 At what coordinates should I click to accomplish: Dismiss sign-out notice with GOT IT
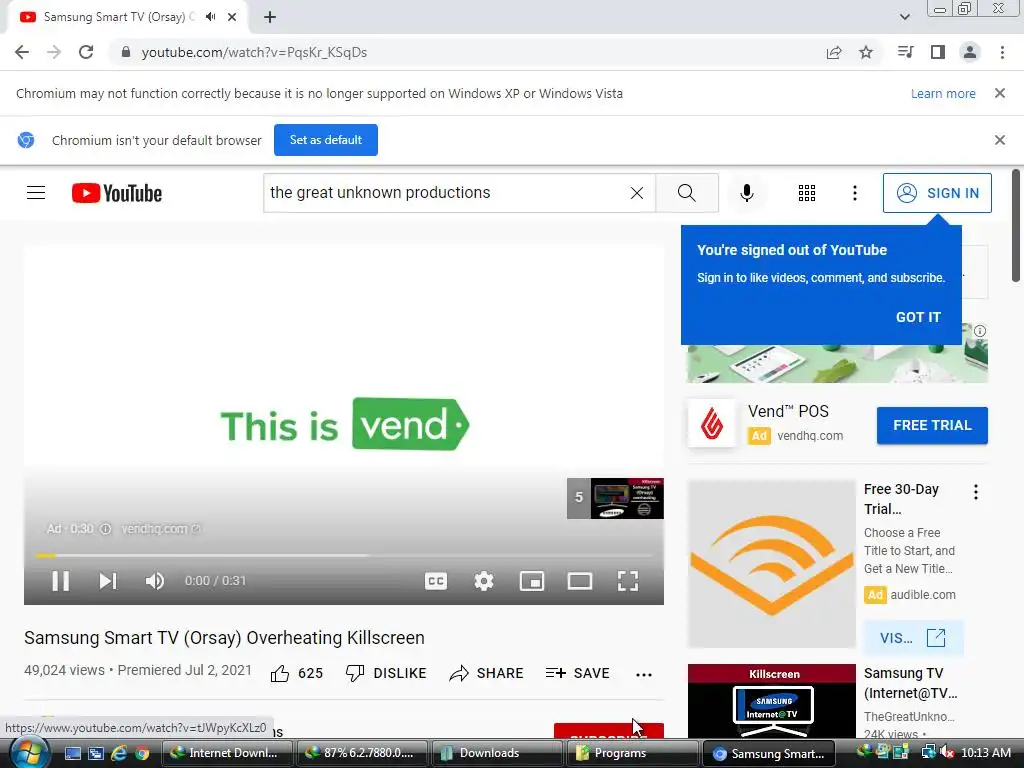(x=918, y=317)
